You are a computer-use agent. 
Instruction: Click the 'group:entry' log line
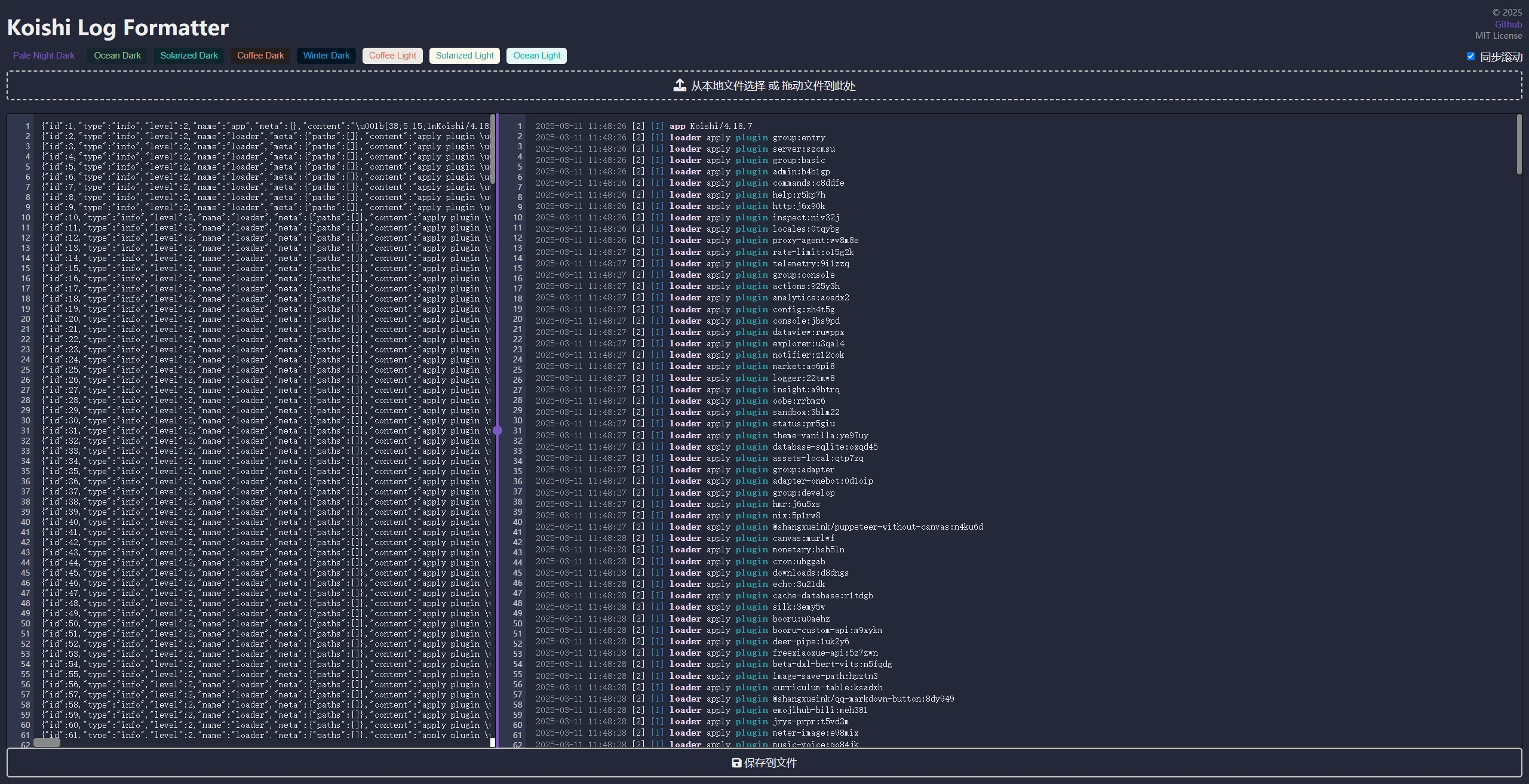(x=680, y=137)
